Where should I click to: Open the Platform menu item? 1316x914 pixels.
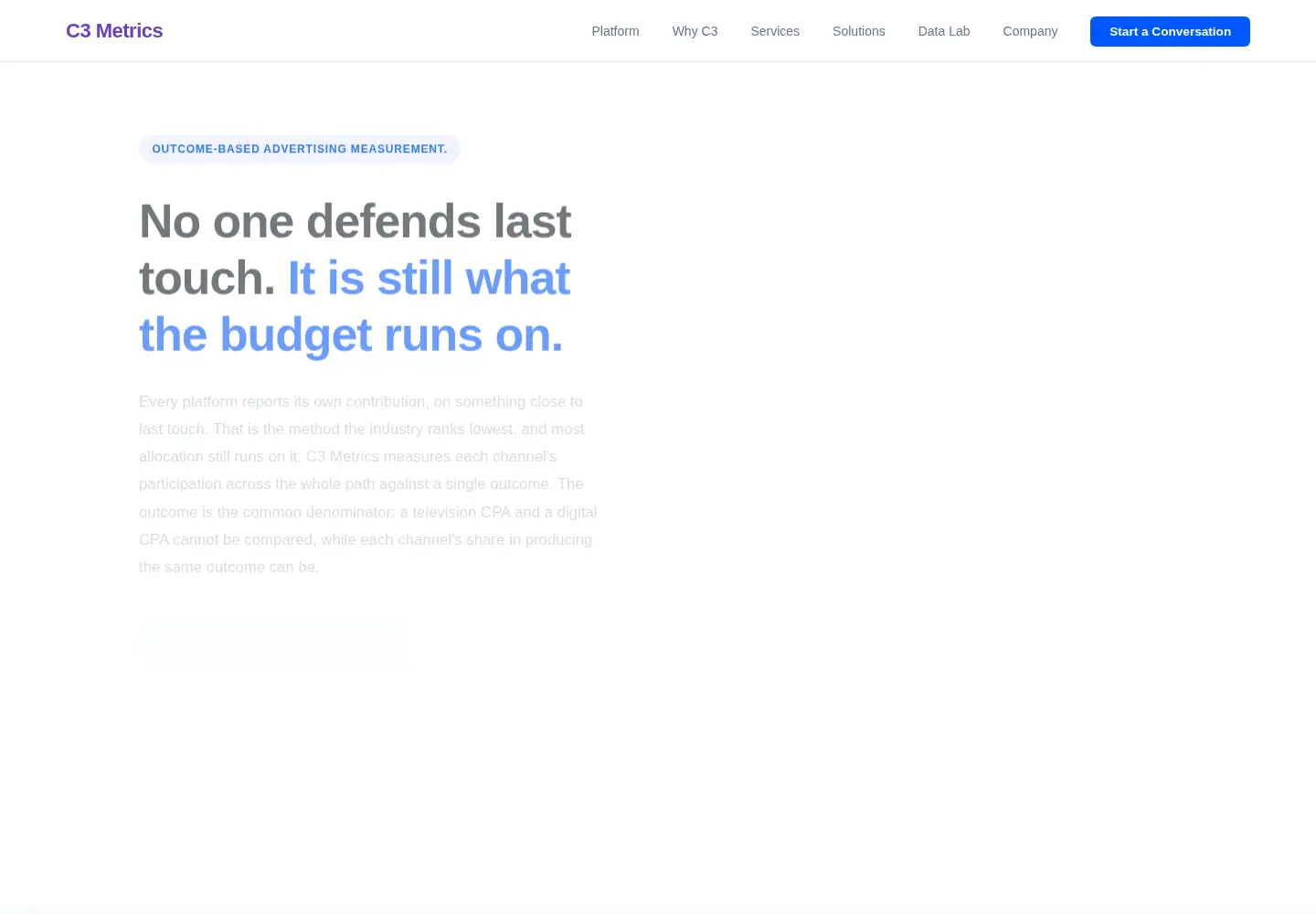pos(615,31)
